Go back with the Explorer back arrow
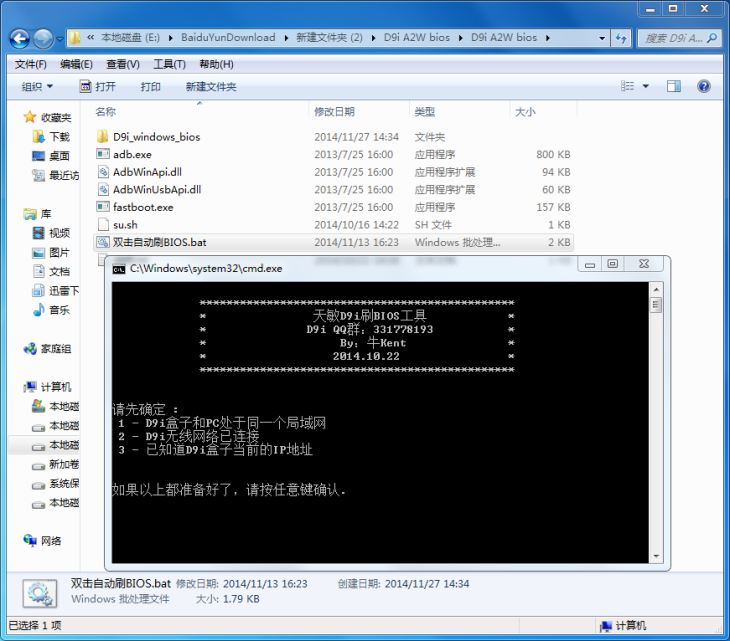The height and width of the screenshot is (641, 730). point(20,39)
